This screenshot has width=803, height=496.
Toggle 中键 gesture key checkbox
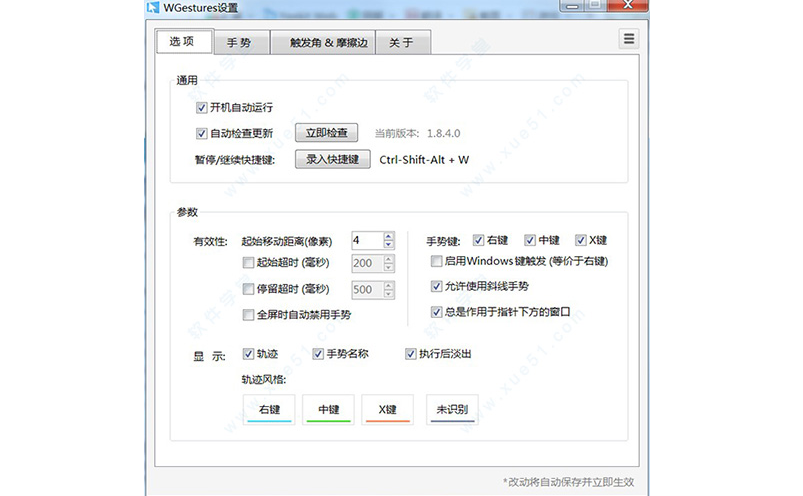[530, 240]
